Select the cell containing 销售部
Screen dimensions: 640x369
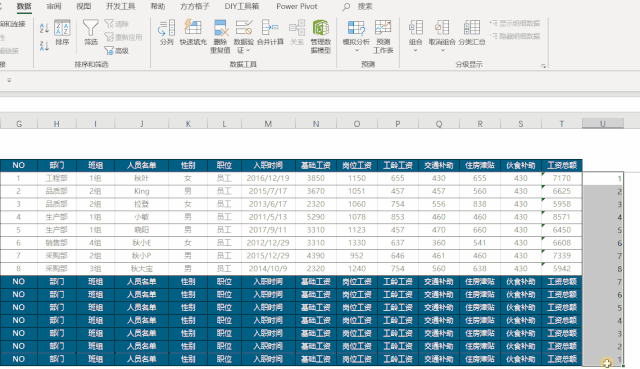coord(57,243)
